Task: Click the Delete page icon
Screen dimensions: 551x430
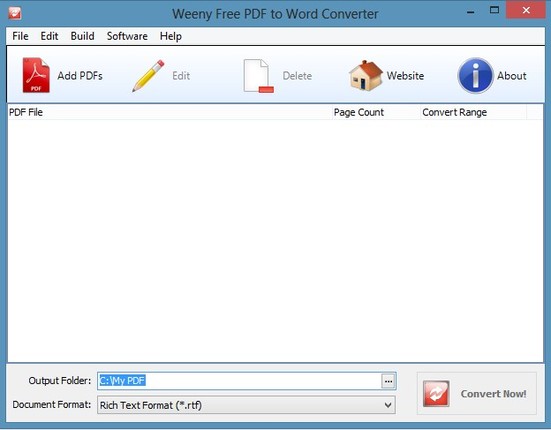Action: coord(259,76)
